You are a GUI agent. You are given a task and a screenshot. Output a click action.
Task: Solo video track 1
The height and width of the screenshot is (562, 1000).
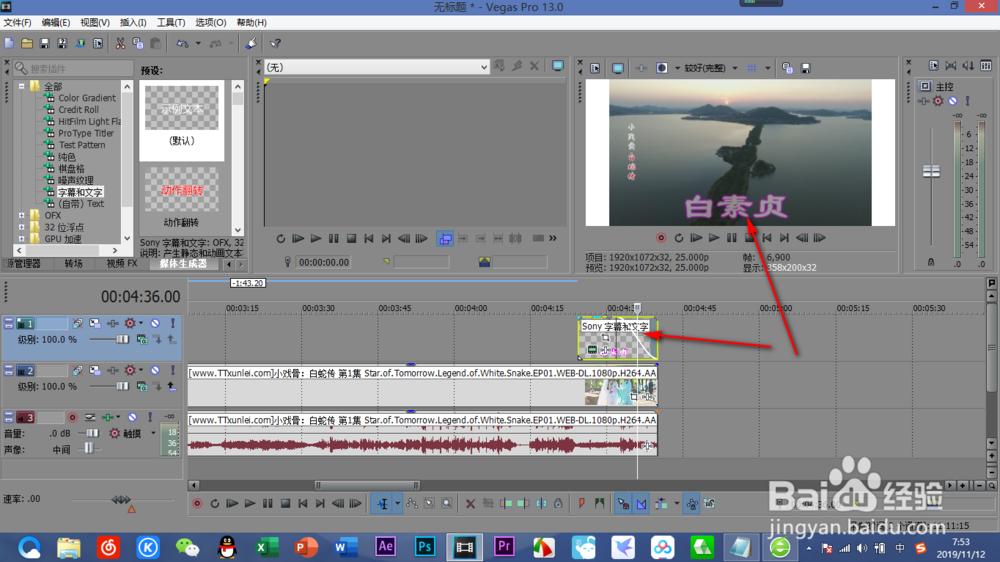coord(172,323)
